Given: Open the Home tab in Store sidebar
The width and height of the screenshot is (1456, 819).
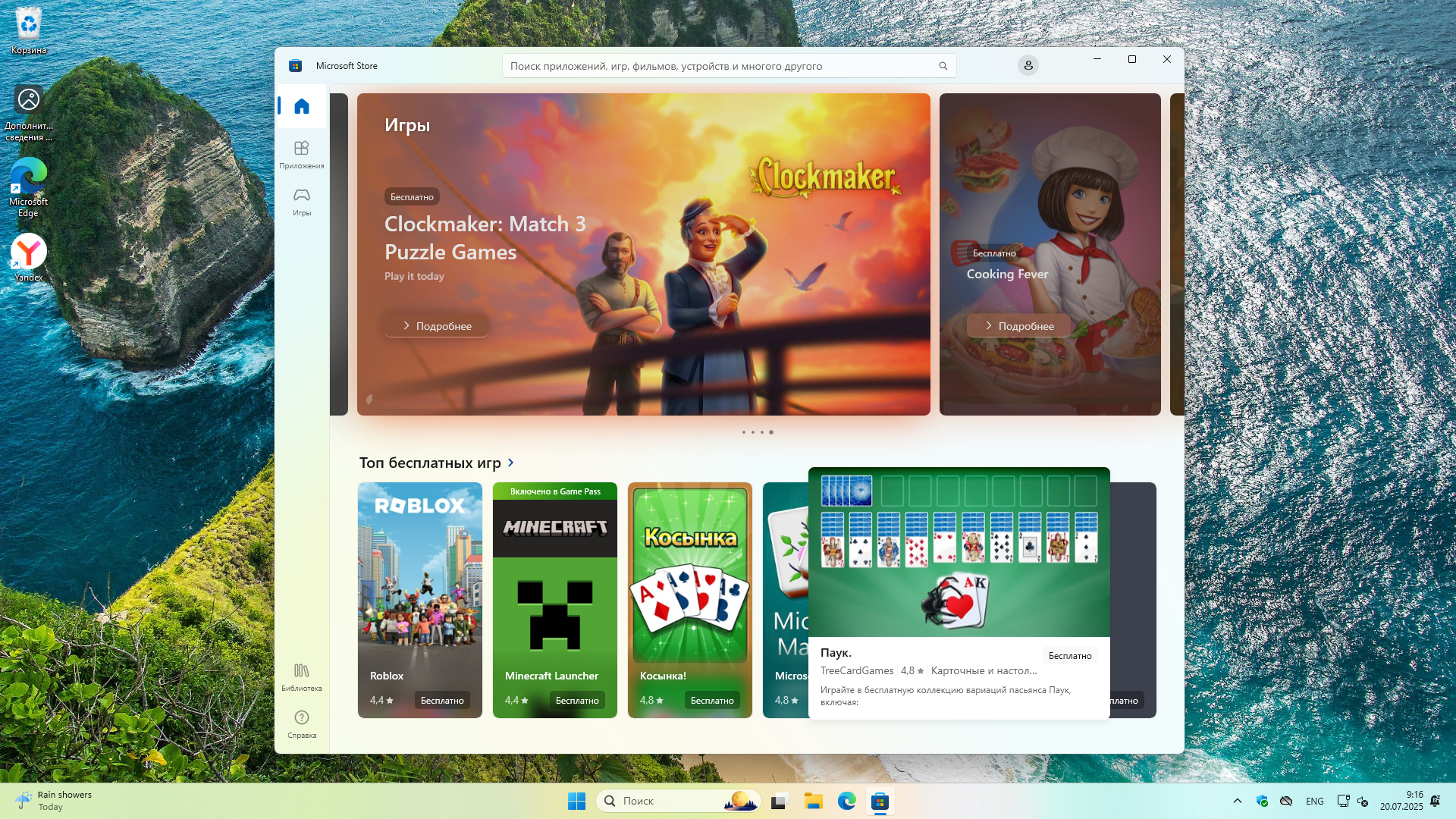Looking at the screenshot, I should (302, 106).
